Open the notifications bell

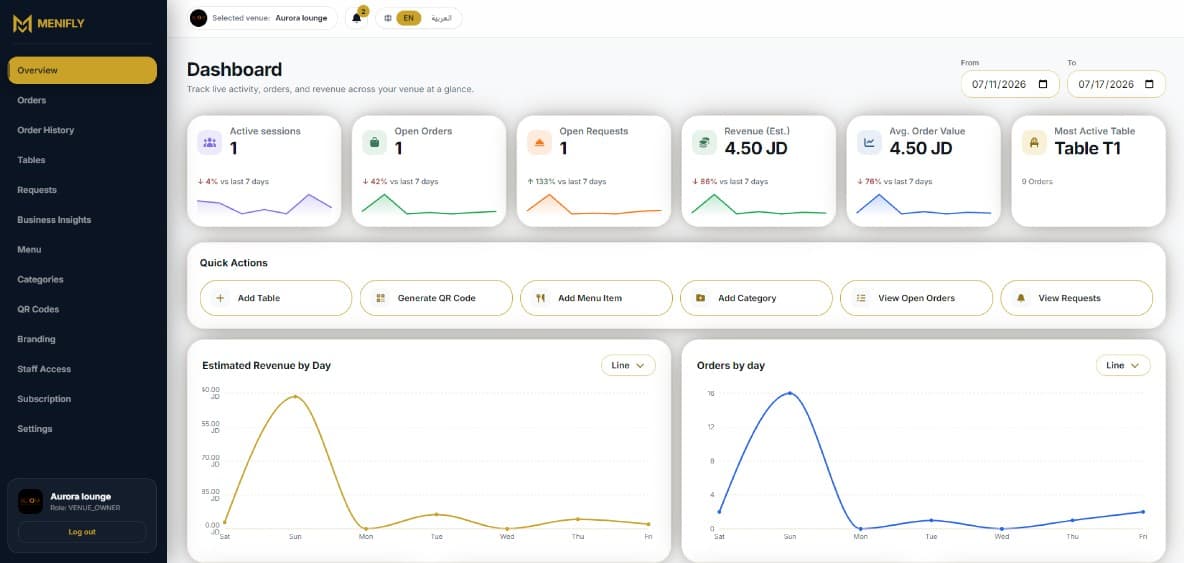click(x=356, y=18)
